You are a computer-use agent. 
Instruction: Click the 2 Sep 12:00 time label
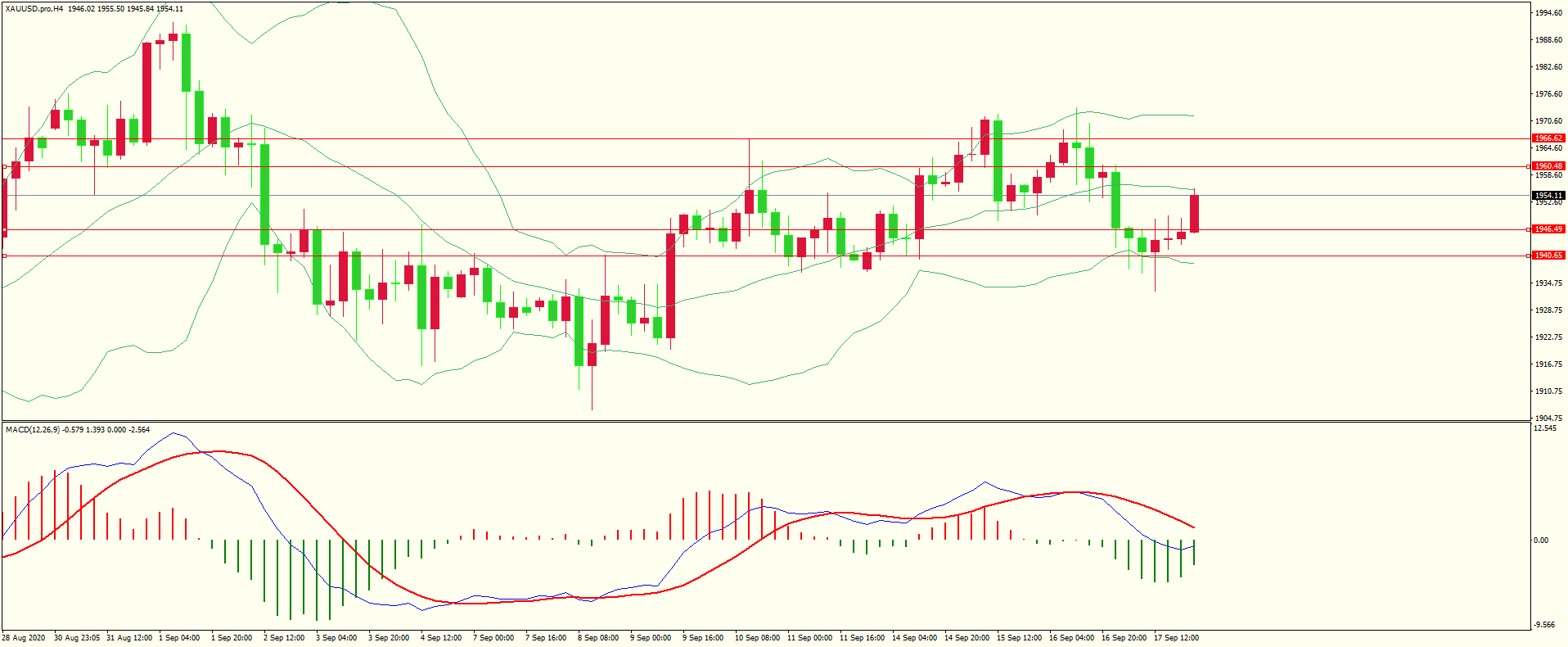click(x=284, y=637)
